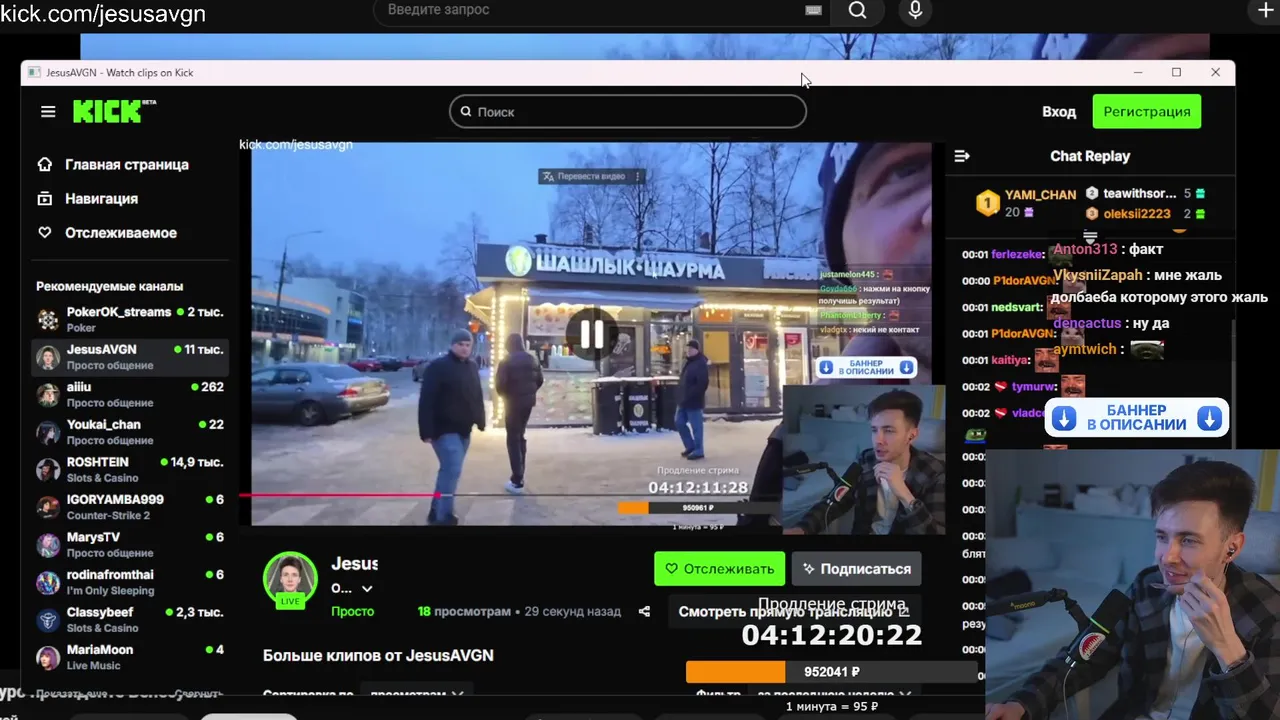Open 'Отслеживаемое' in the sidebar
This screenshot has height=720, width=1280.
coord(121,232)
